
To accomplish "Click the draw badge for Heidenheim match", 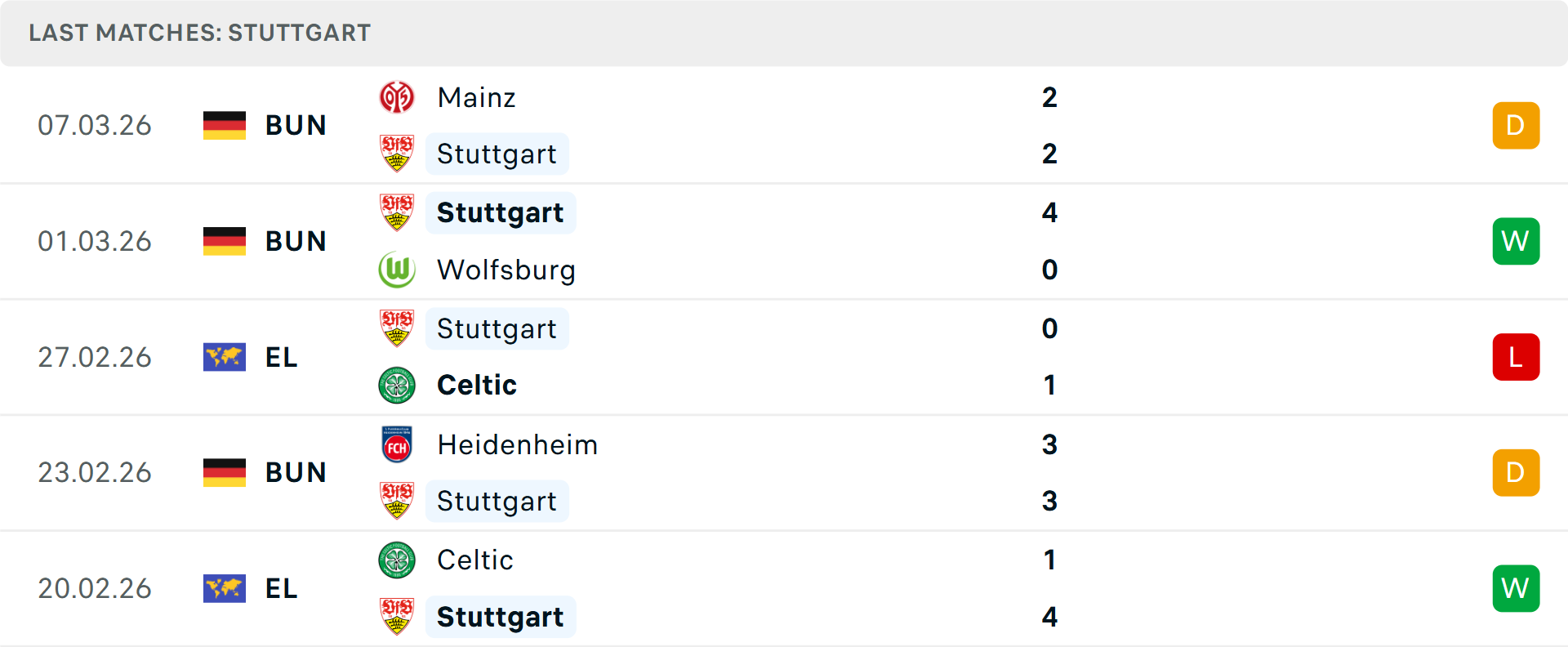I will (1516, 473).
